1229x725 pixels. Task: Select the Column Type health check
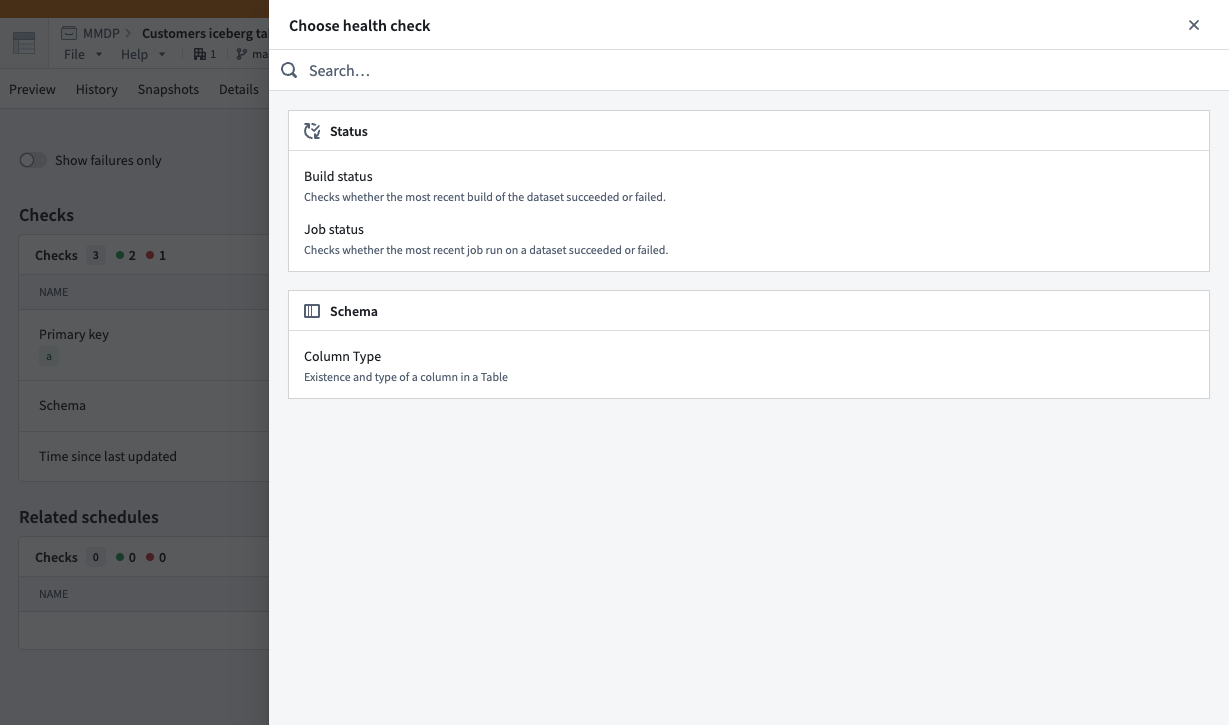[x=342, y=356]
